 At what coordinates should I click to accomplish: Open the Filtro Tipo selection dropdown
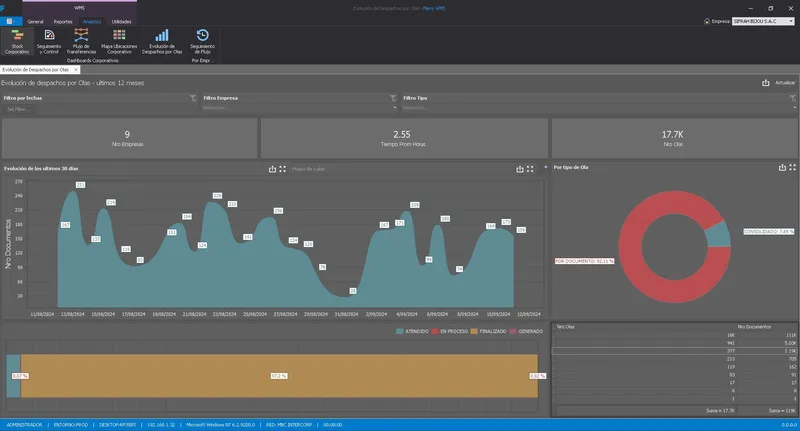[x=598, y=108]
